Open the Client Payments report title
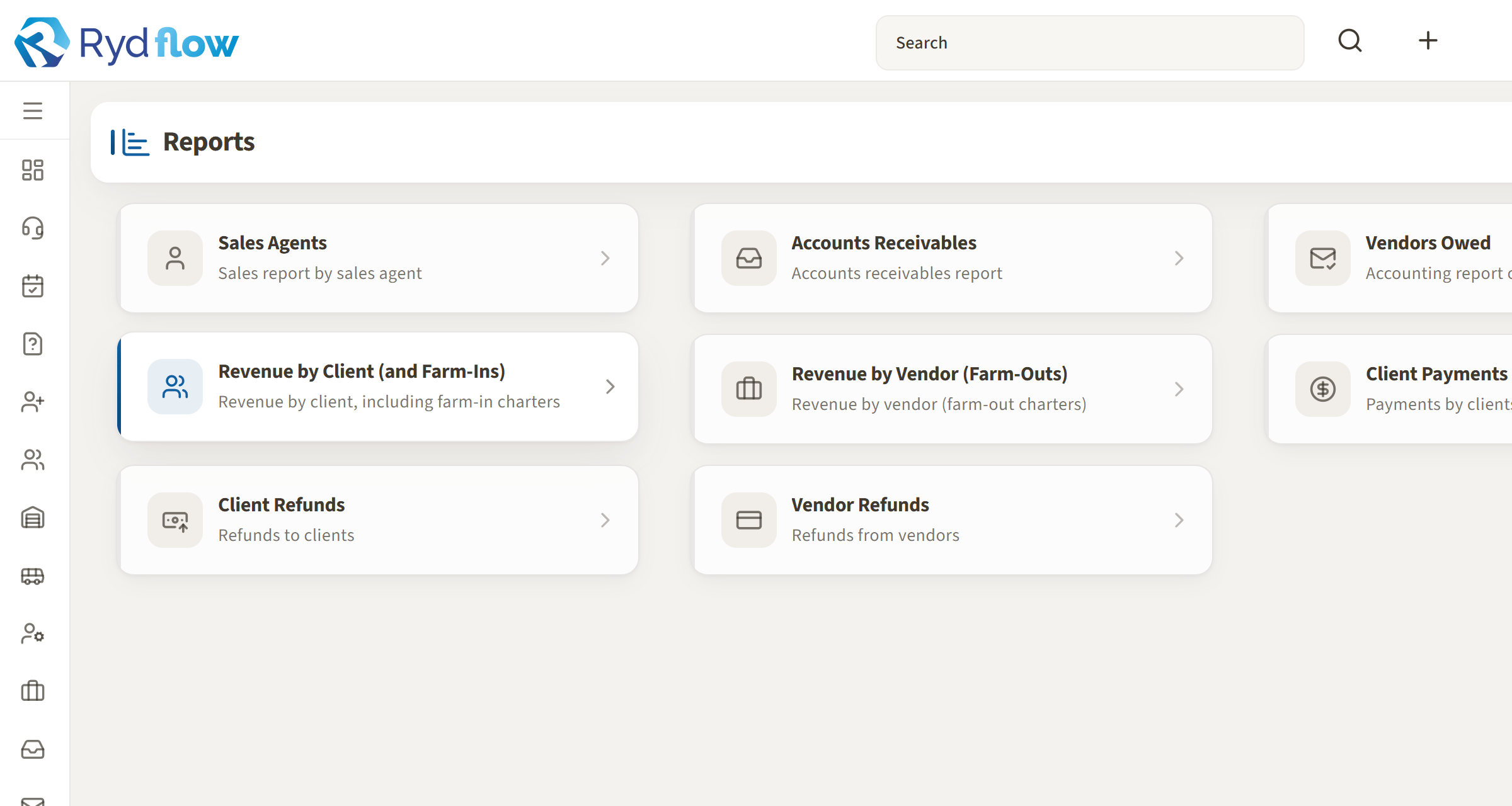This screenshot has height=806, width=1512. 1436,374
